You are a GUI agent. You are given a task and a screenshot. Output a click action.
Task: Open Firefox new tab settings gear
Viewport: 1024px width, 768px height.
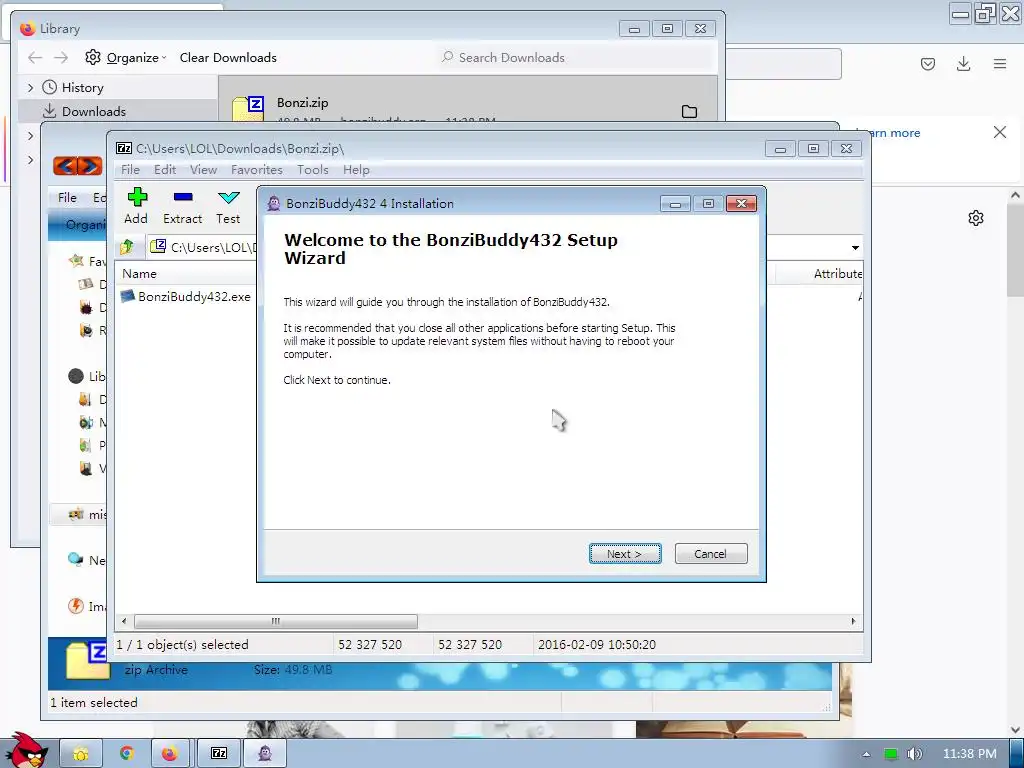click(976, 218)
